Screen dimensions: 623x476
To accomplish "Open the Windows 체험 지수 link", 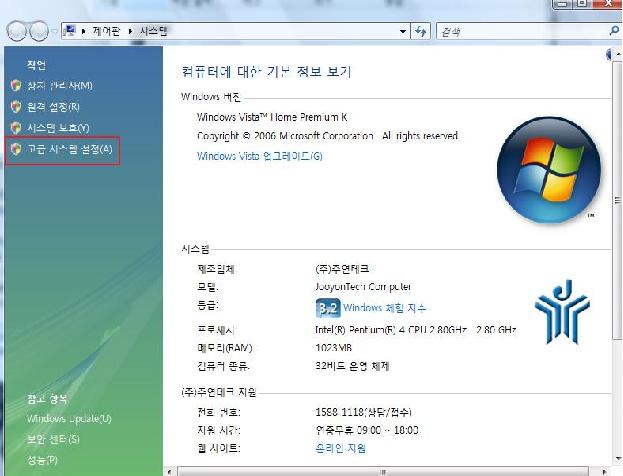I will 384,308.
